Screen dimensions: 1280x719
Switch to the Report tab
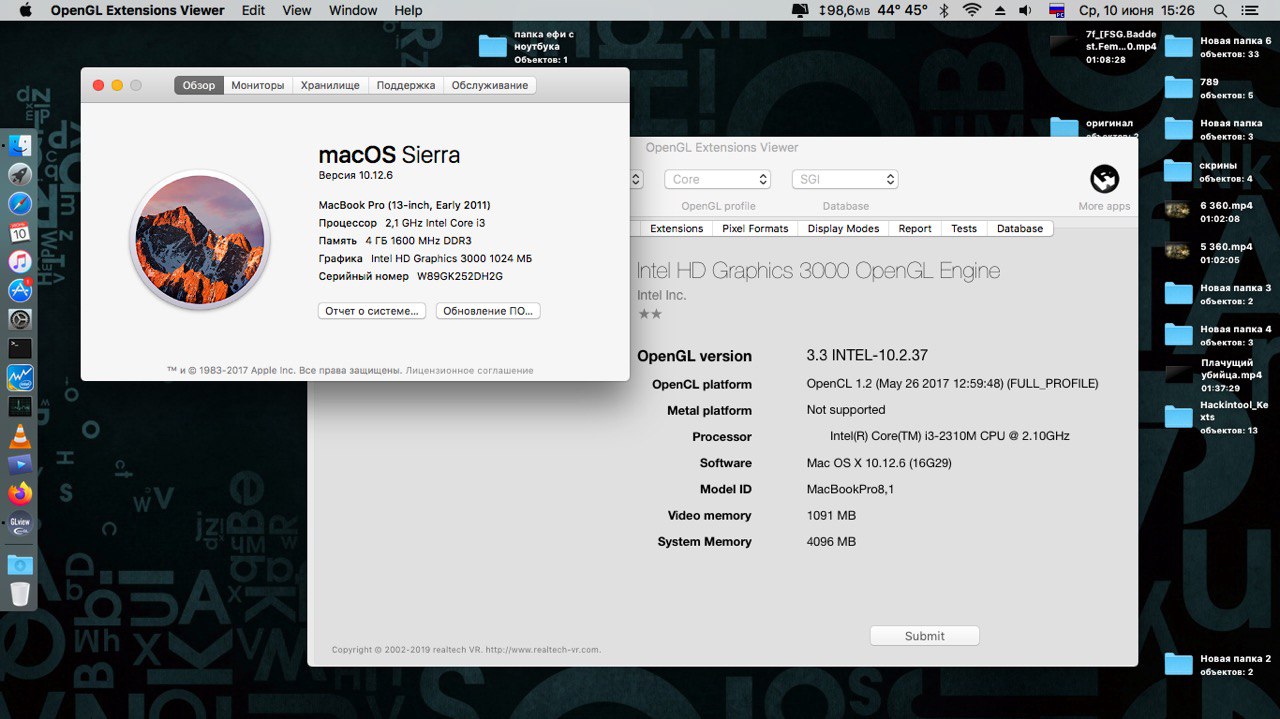pos(915,228)
